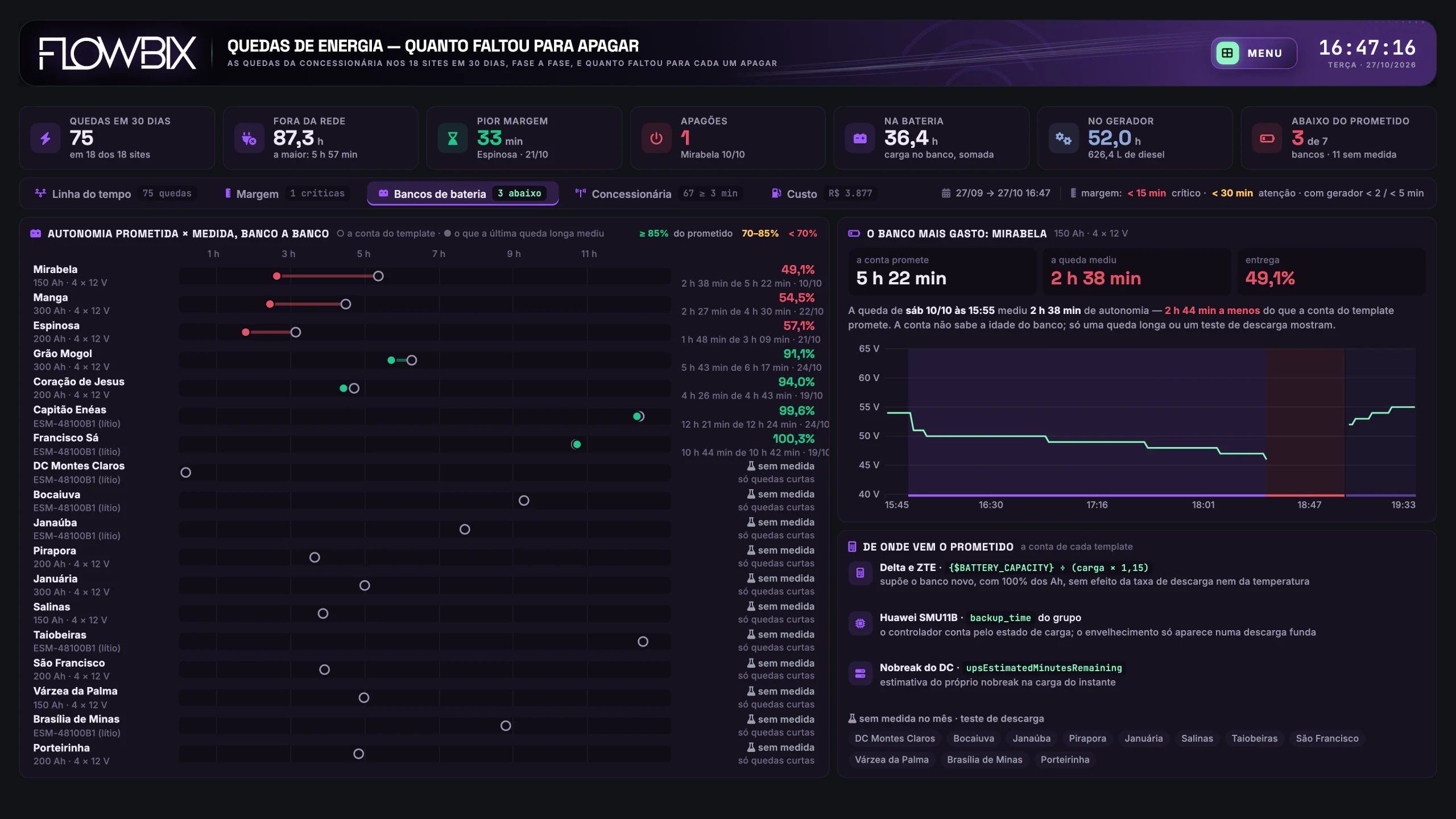Click the power icon in Apagões card
Viewport: 1456px width, 819px height.
pyautogui.click(x=656, y=138)
